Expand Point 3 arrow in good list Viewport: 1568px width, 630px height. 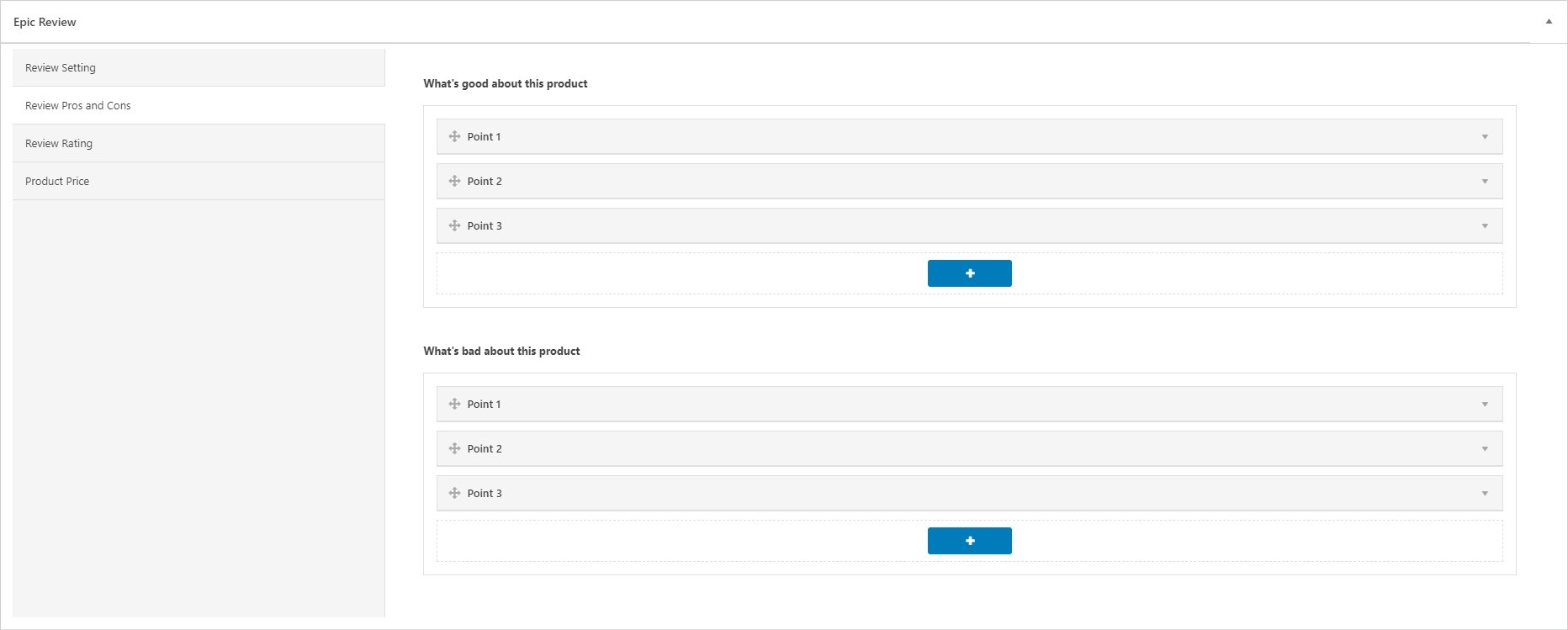[x=1485, y=226]
